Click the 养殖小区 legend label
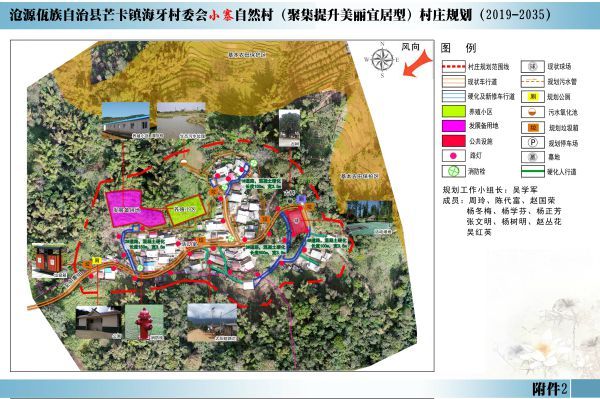The width and height of the screenshot is (600, 399). pos(481,112)
